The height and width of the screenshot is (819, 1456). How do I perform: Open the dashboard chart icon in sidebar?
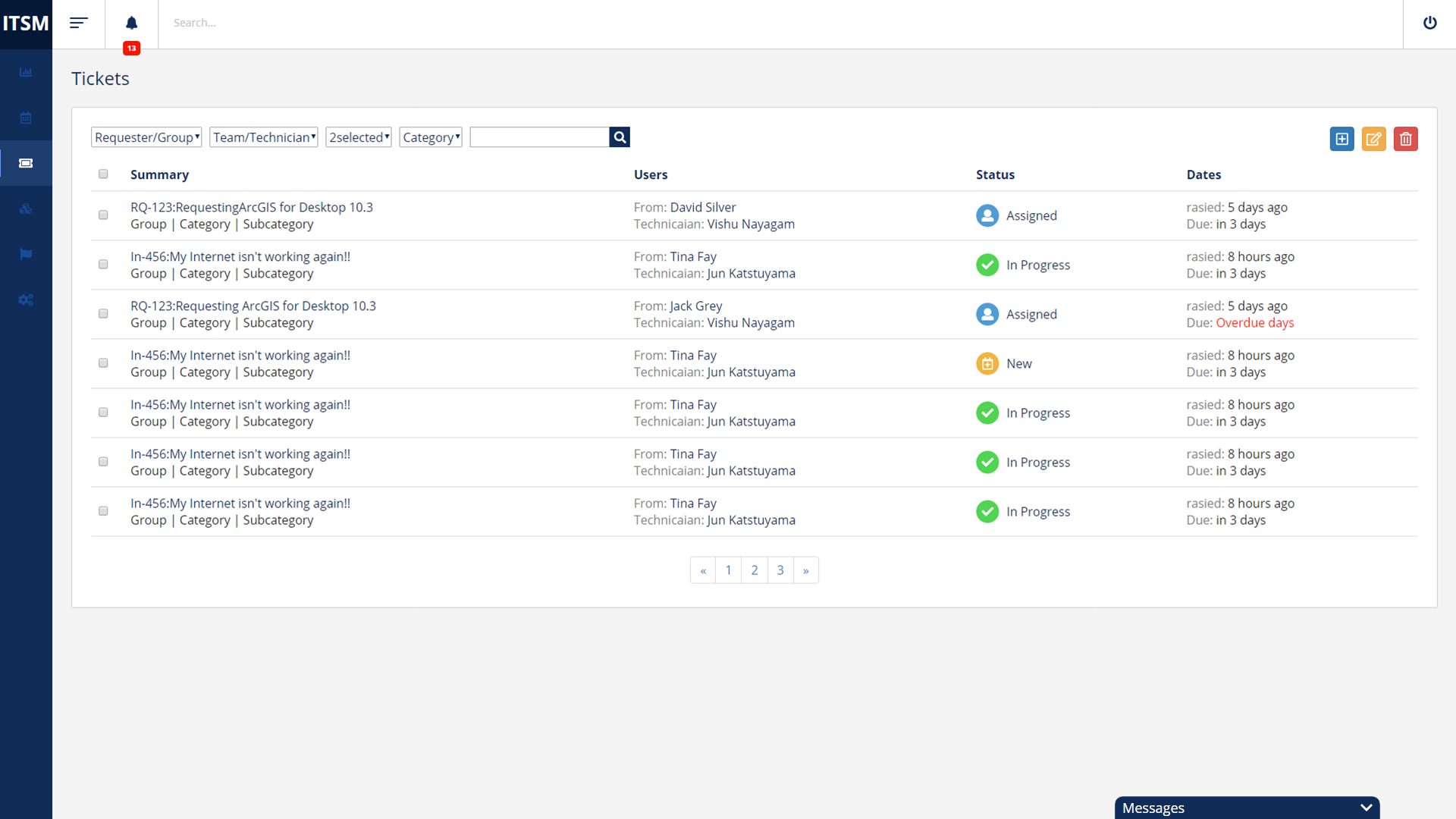[26, 72]
